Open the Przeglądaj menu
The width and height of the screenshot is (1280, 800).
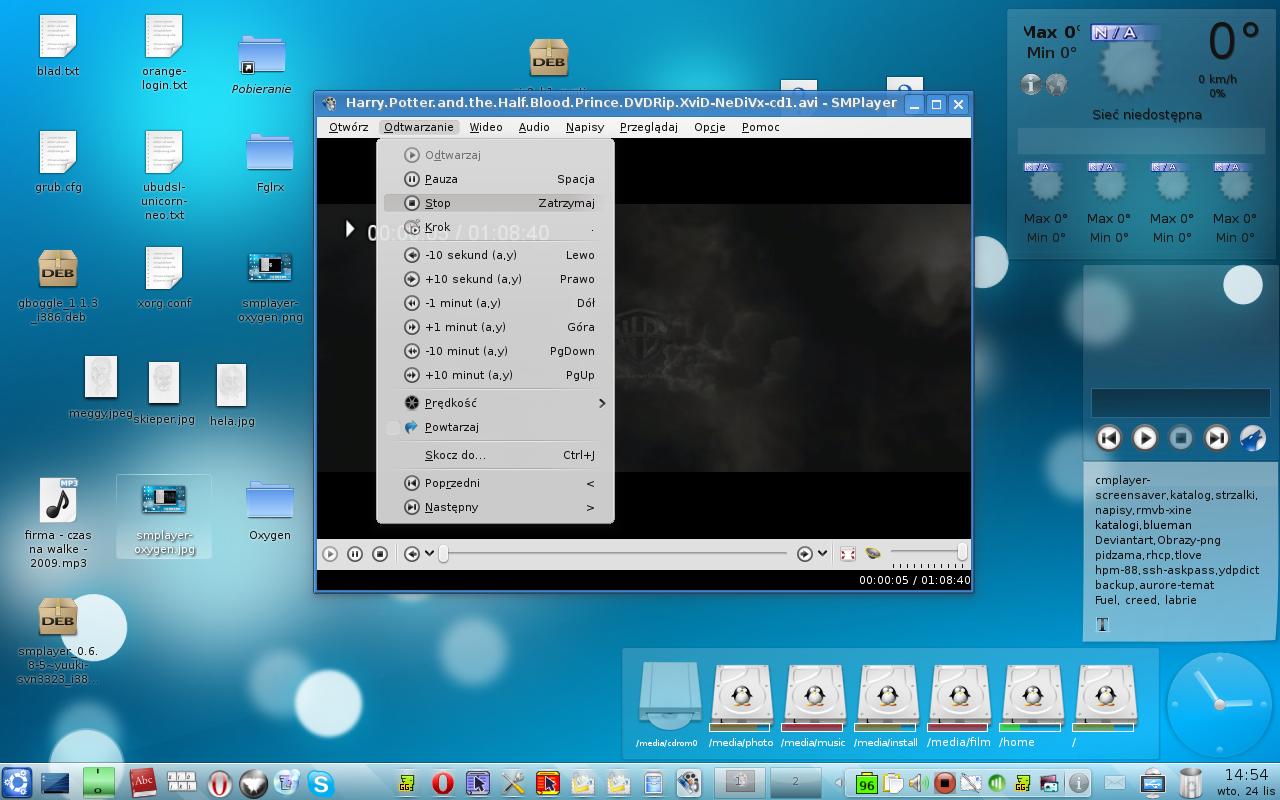[x=649, y=127]
